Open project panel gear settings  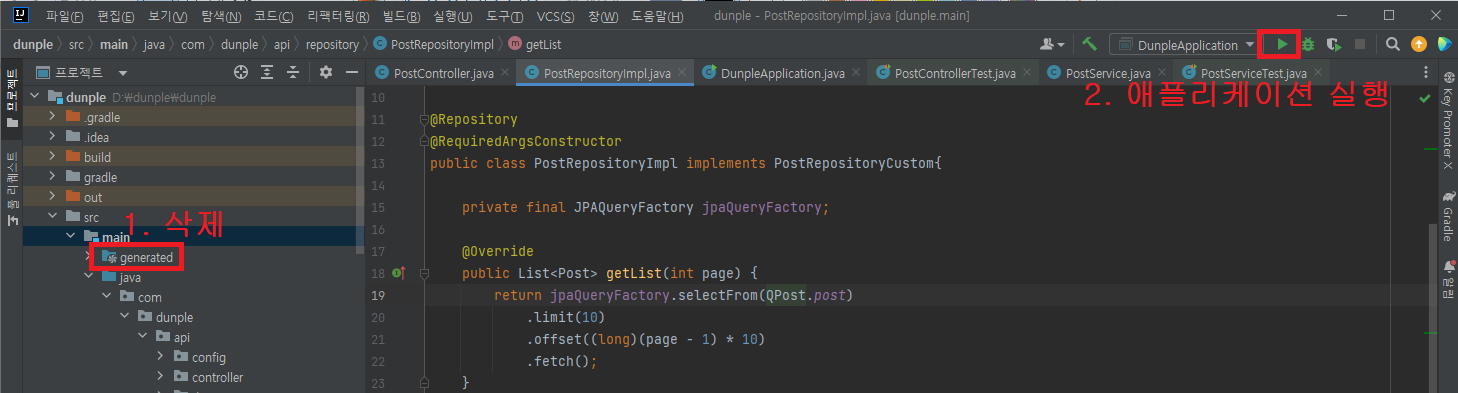pos(325,72)
